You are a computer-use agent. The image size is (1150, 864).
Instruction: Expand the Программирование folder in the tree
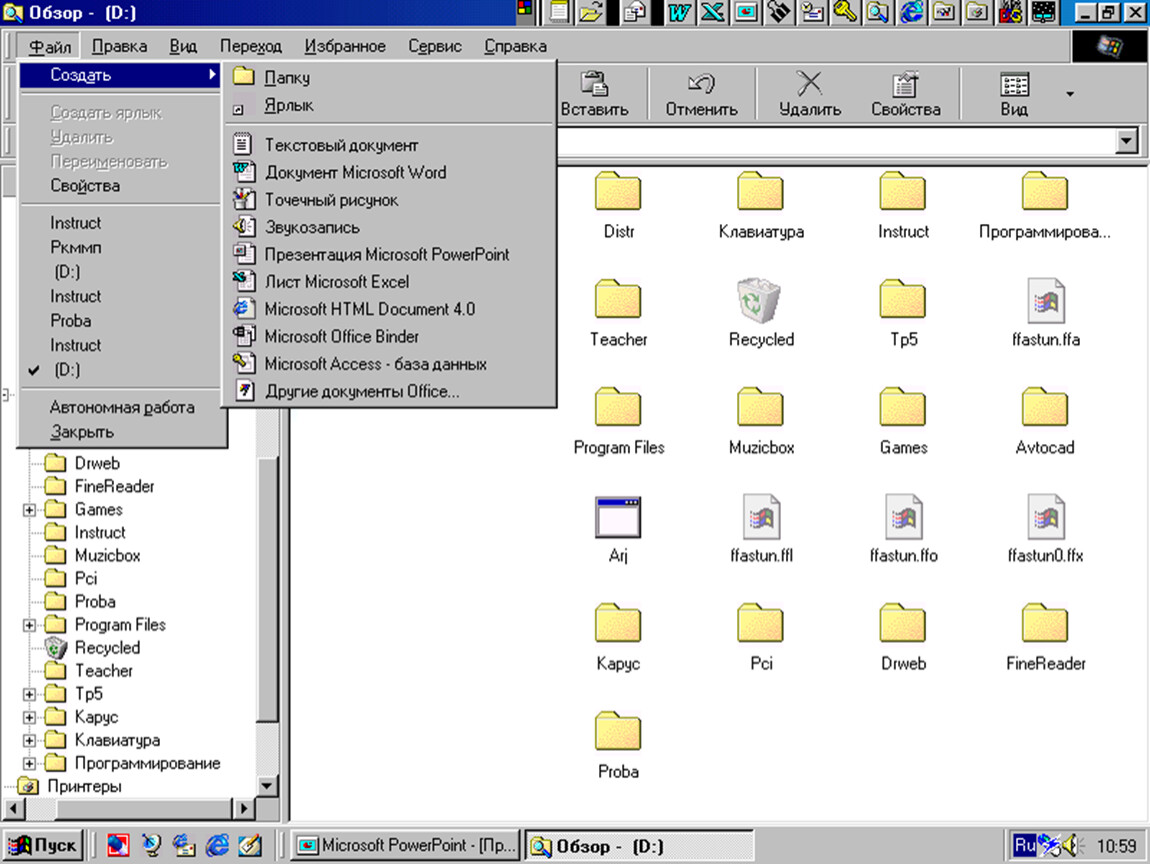click(29, 764)
